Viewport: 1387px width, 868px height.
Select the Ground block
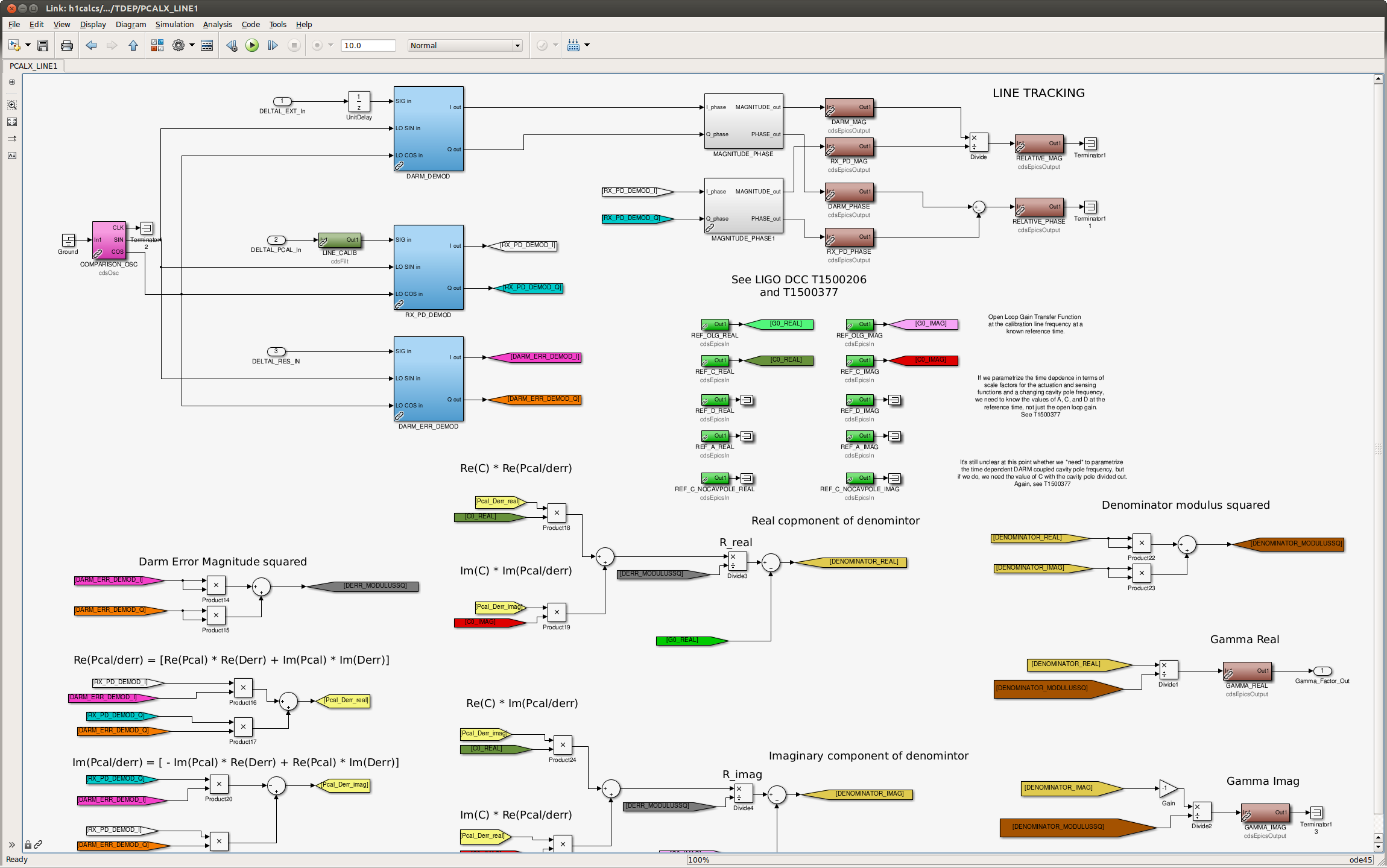click(x=68, y=240)
